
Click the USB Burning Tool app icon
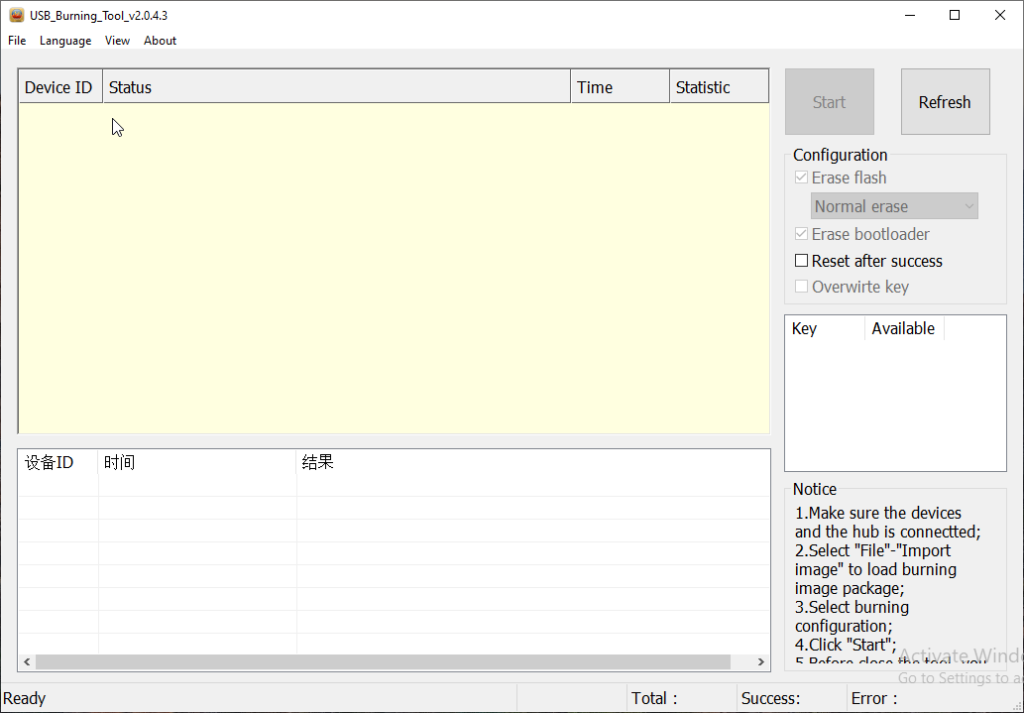[16, 15]
